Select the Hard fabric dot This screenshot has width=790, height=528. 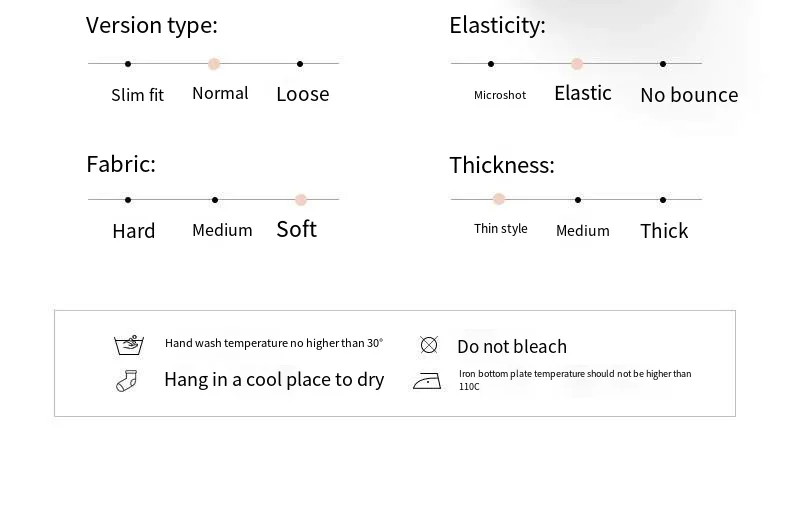click(x=128, y=200)
